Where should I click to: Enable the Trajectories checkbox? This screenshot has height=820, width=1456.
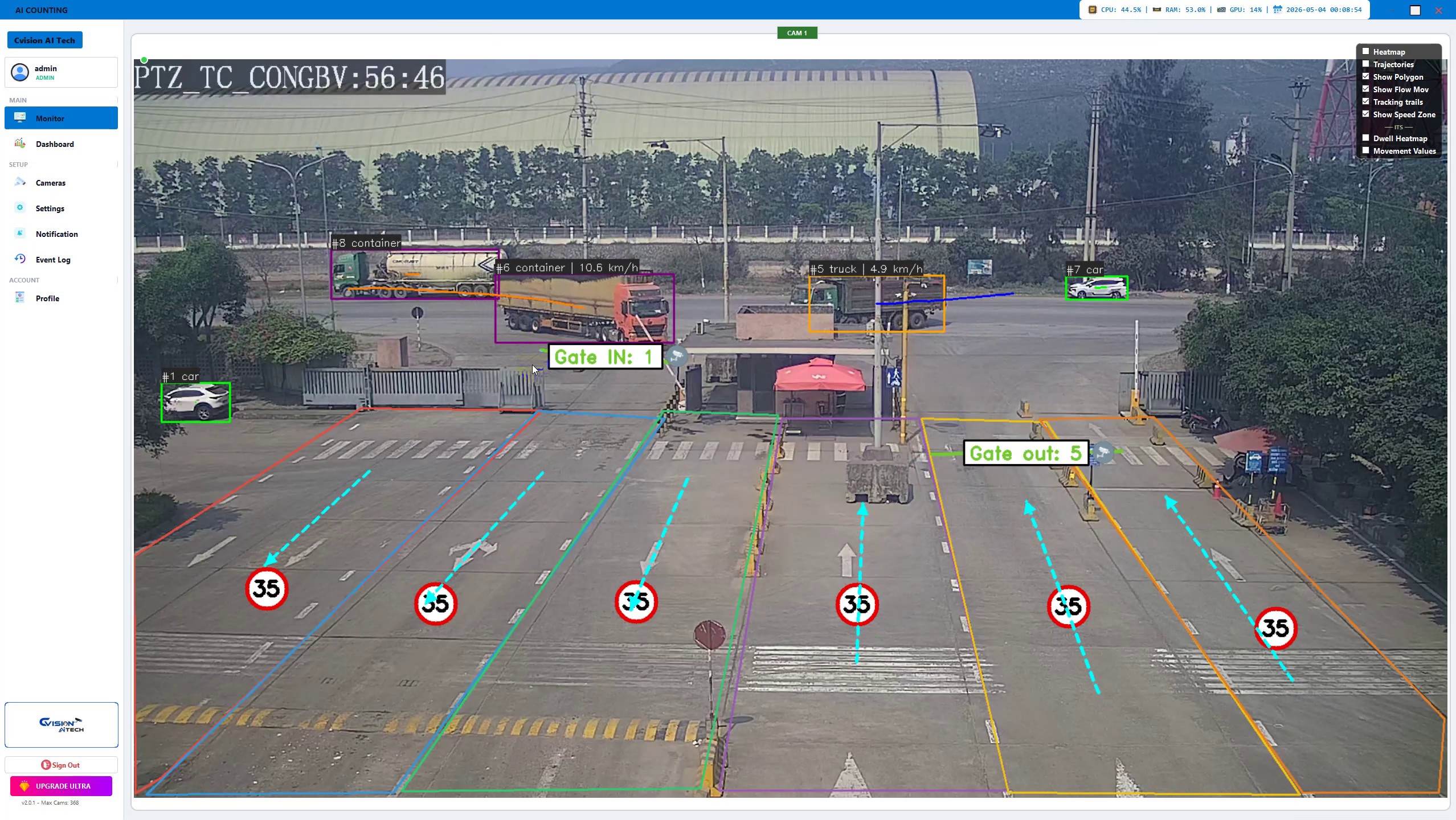(x=1365, y=64)
